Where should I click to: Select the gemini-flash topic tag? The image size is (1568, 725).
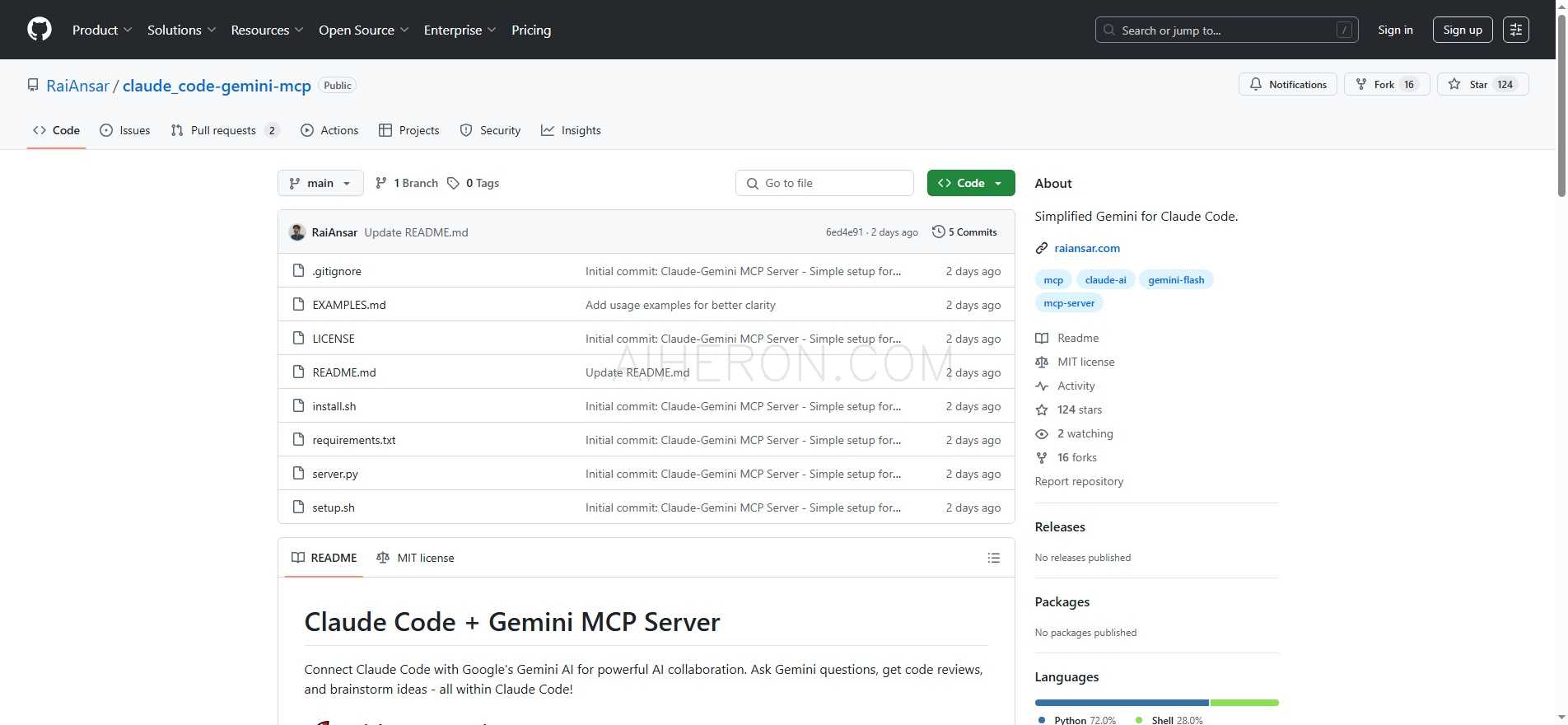[x=1176, y=280]
